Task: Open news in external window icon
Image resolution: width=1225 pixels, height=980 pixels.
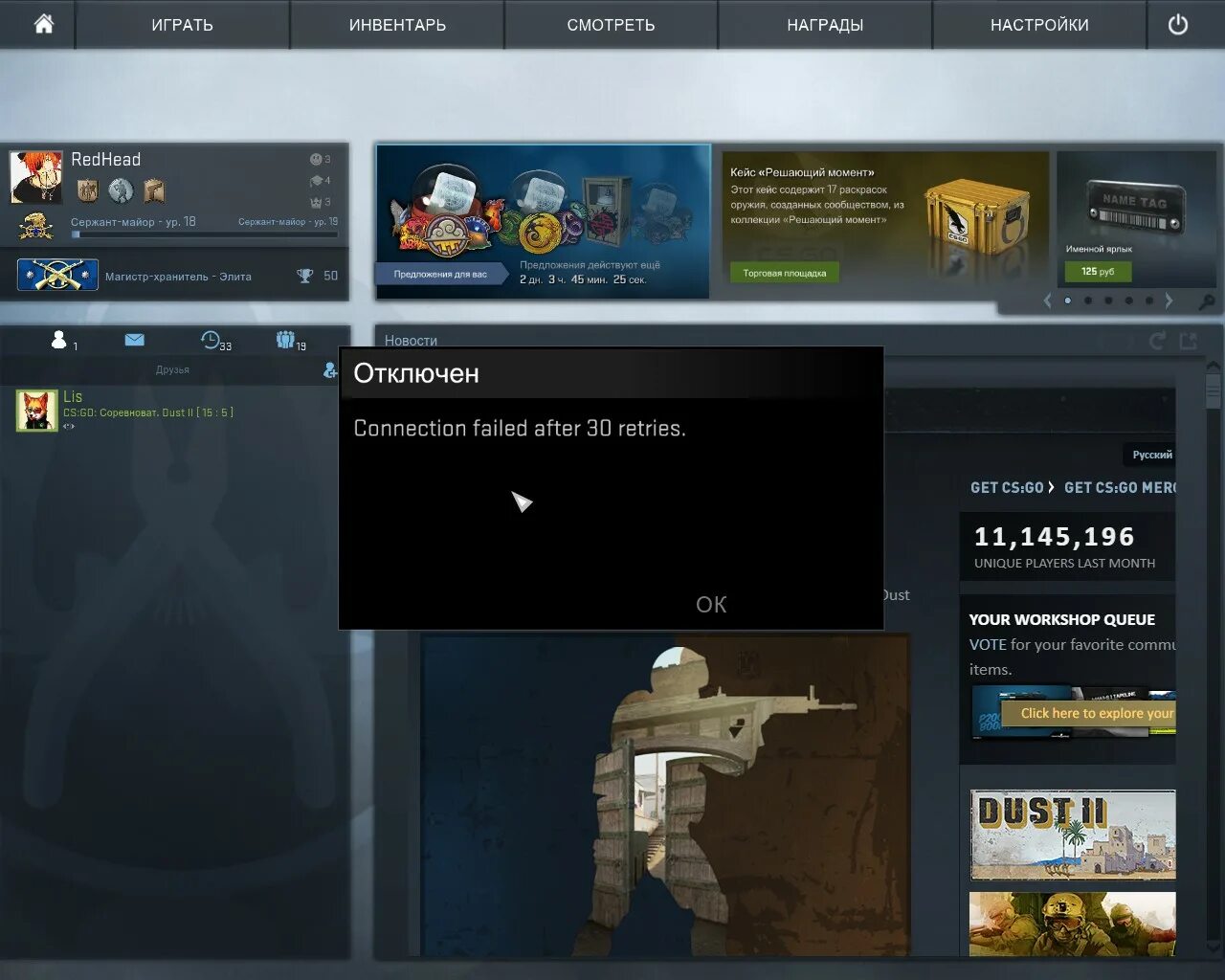Action: pos(1189,341)
